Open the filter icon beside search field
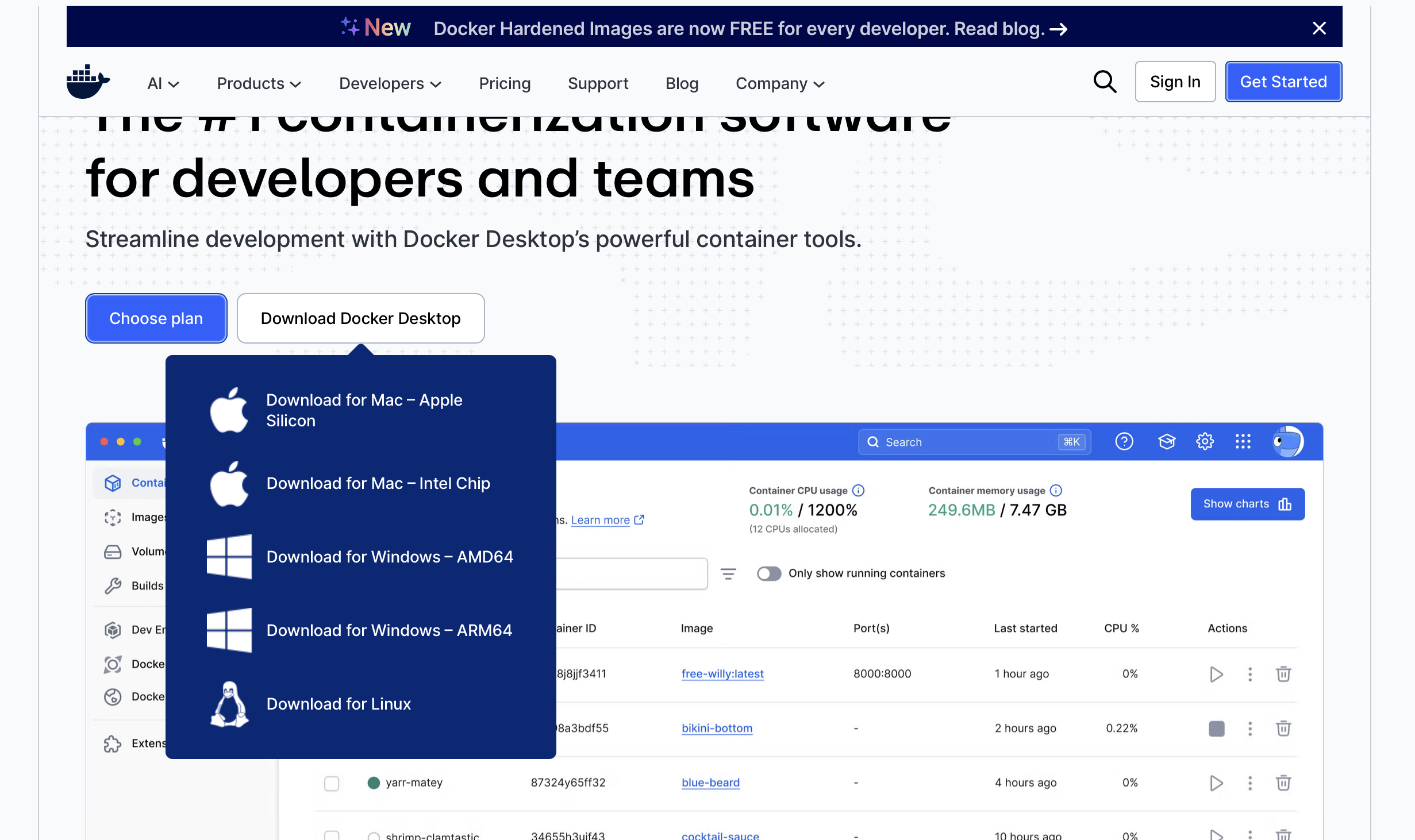 [728, 573]
